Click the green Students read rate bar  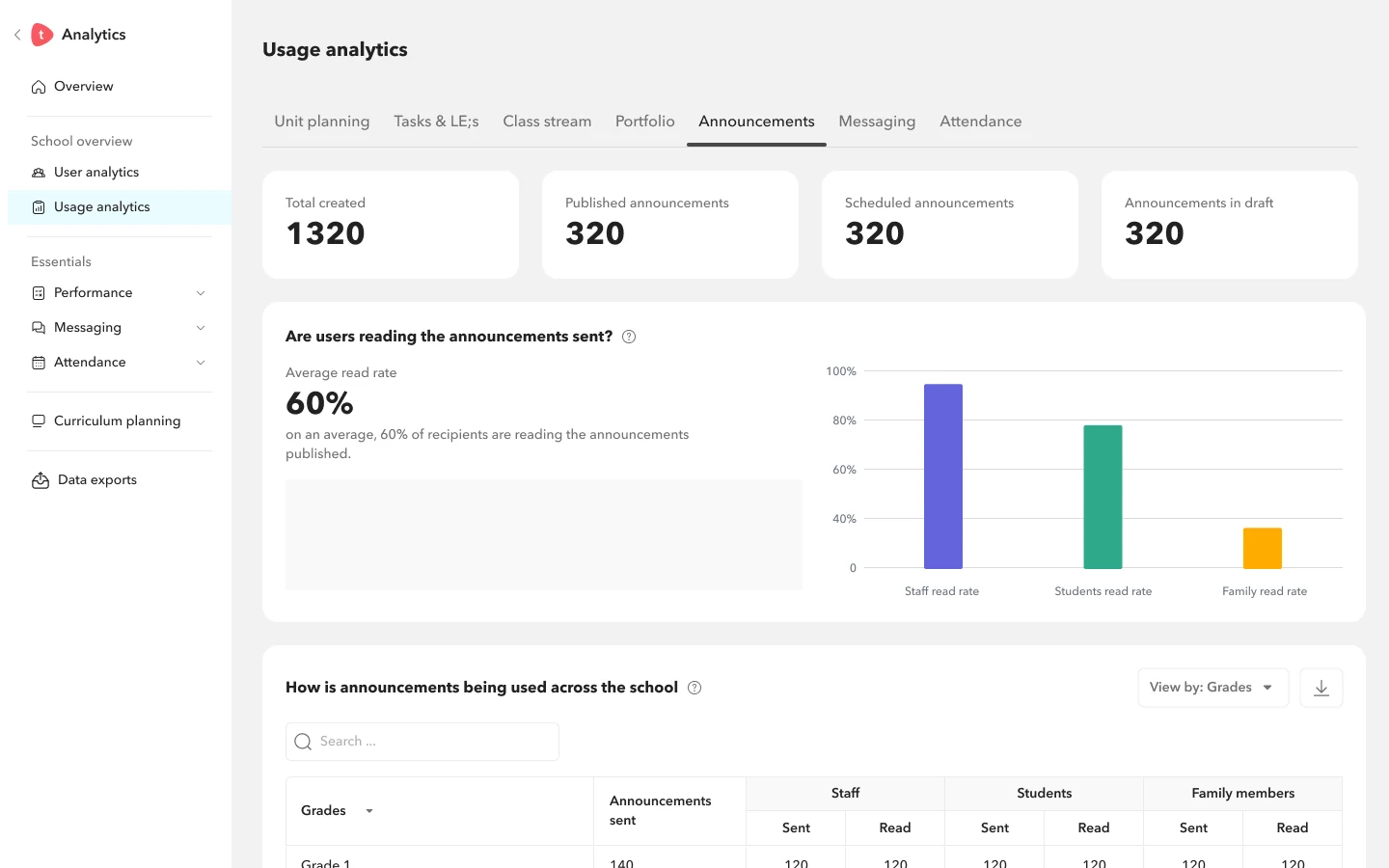[x=1103, y=497]
